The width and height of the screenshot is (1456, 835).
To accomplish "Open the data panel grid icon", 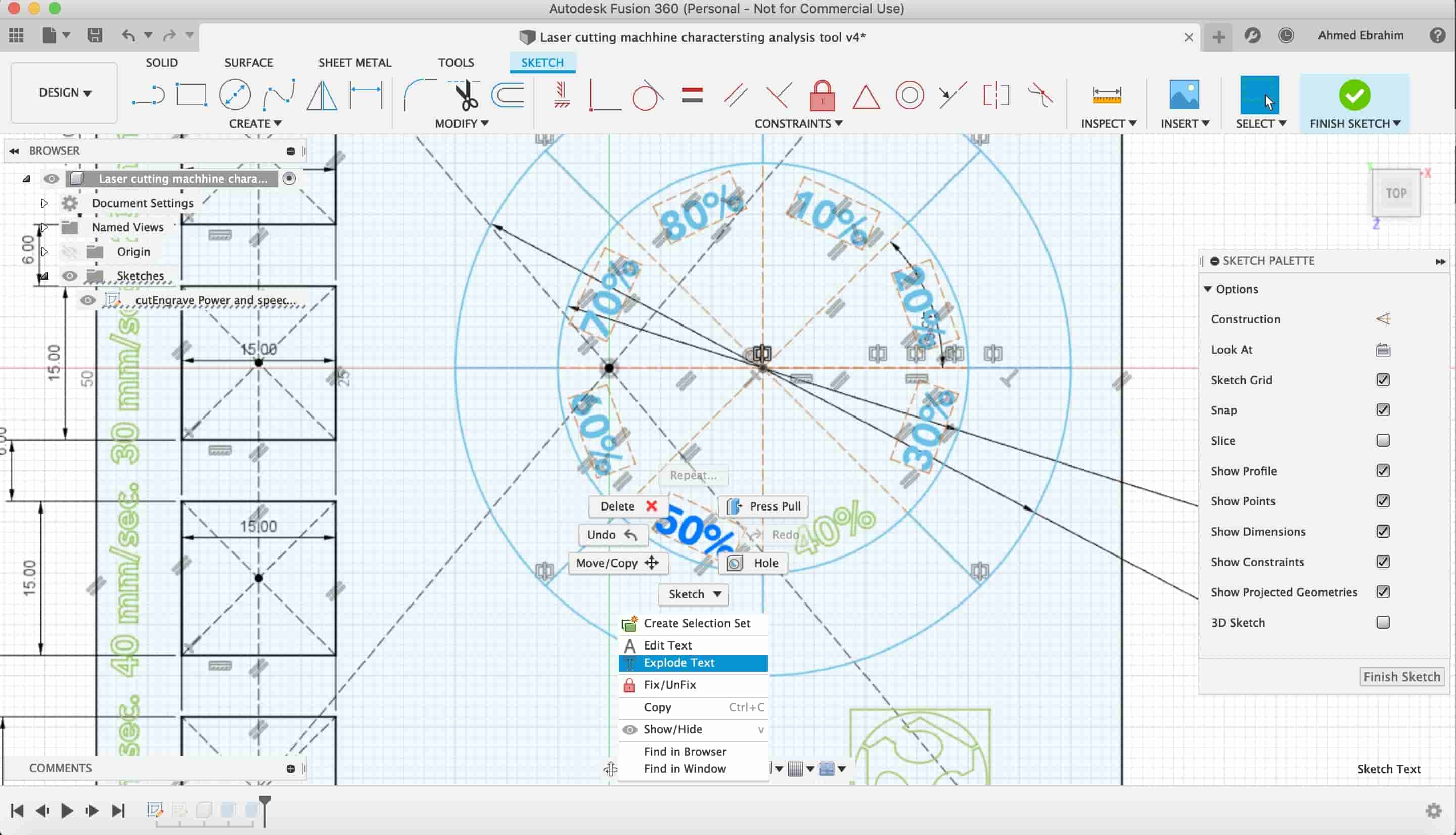I will click(16, 35).
